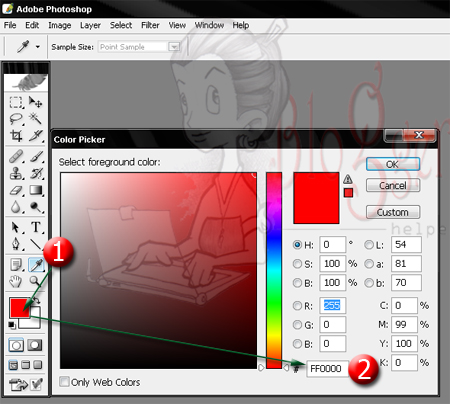Select the G green radio button

point(297,325)
